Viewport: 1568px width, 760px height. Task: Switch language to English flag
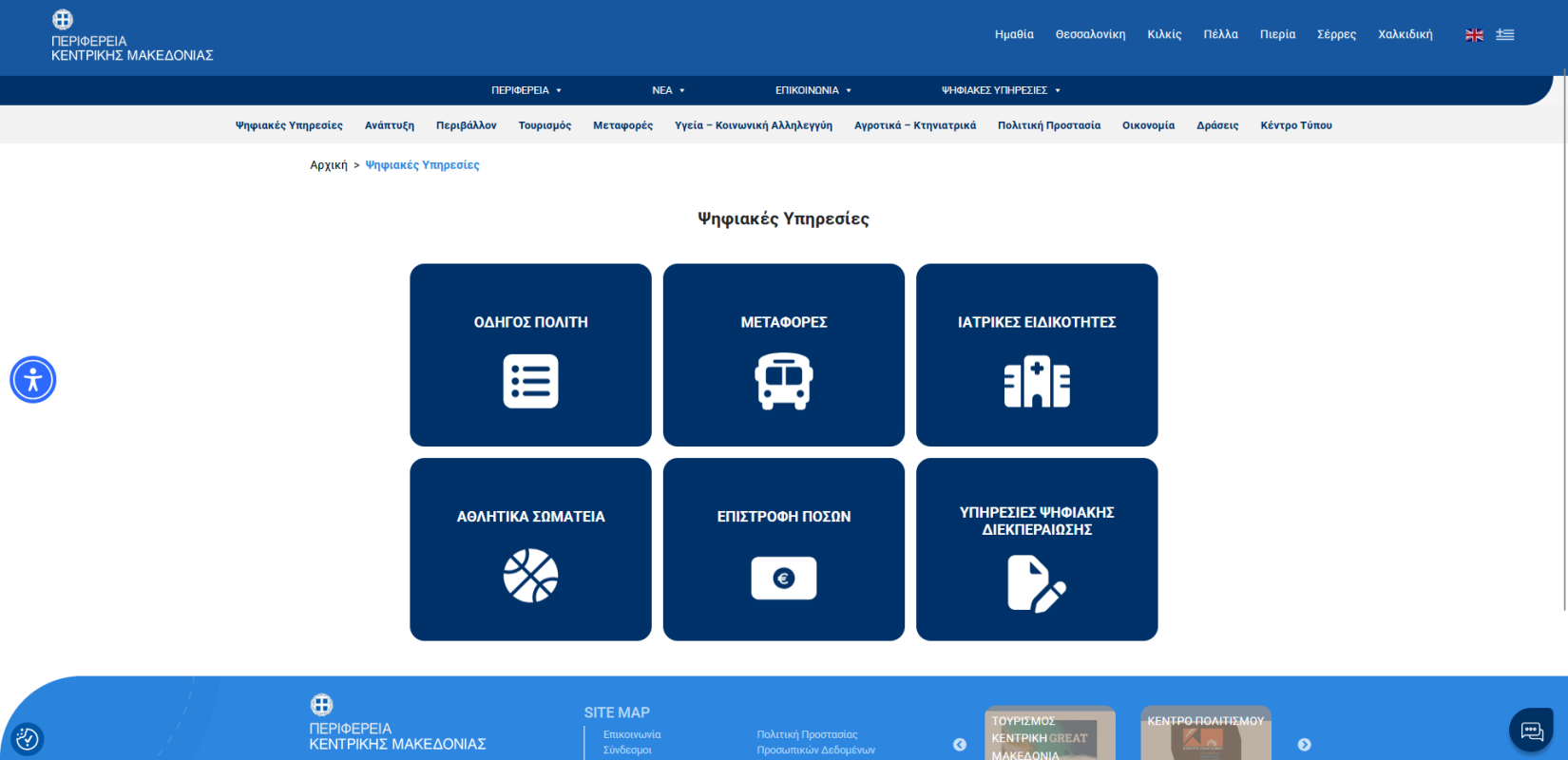pos(1474,35)
